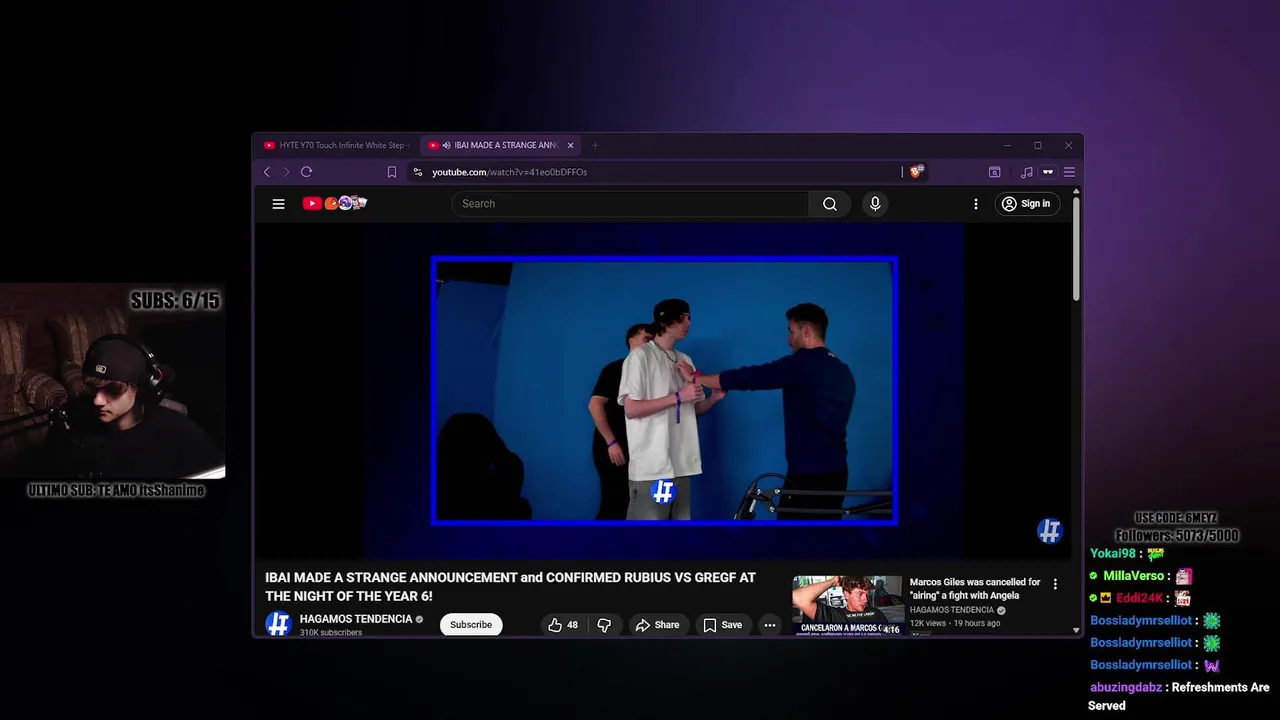
Task: Close the IBAI MADE A STRANGE tab
Action: pyautogui.click(x=571, y=145)
